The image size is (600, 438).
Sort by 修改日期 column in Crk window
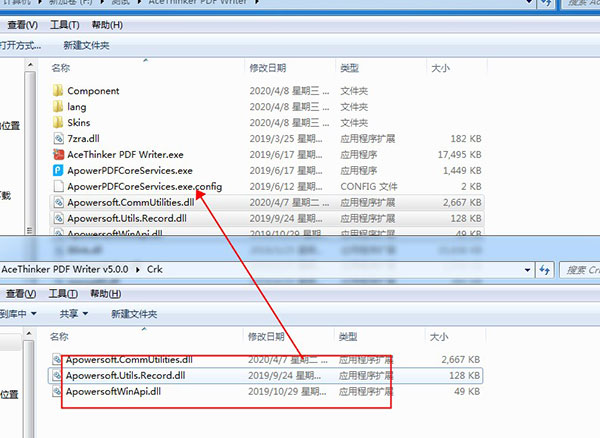pyautogui.click(x=266, y=337)
